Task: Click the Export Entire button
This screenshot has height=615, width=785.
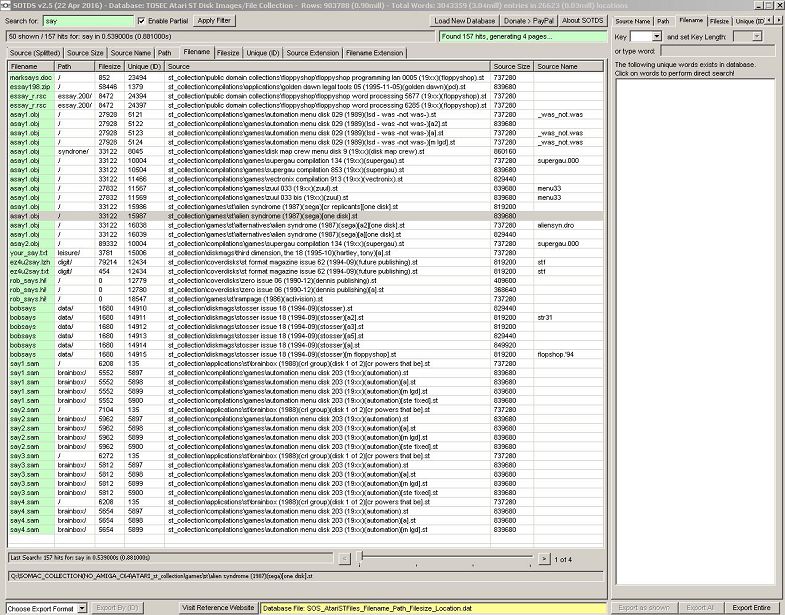Action: [x=751, y=608]
